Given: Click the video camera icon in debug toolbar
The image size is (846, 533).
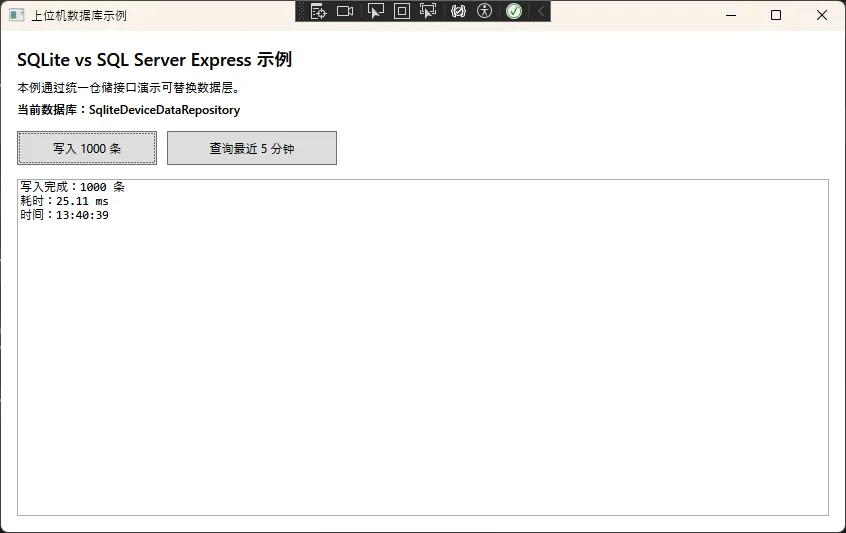Looking at the screenshot, I should 345,11.
